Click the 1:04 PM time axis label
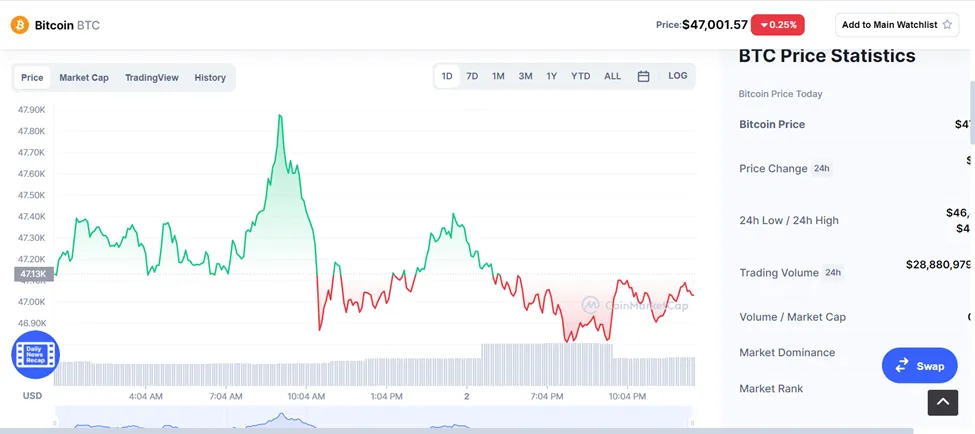975x434 pixels. tap(387, 396)
